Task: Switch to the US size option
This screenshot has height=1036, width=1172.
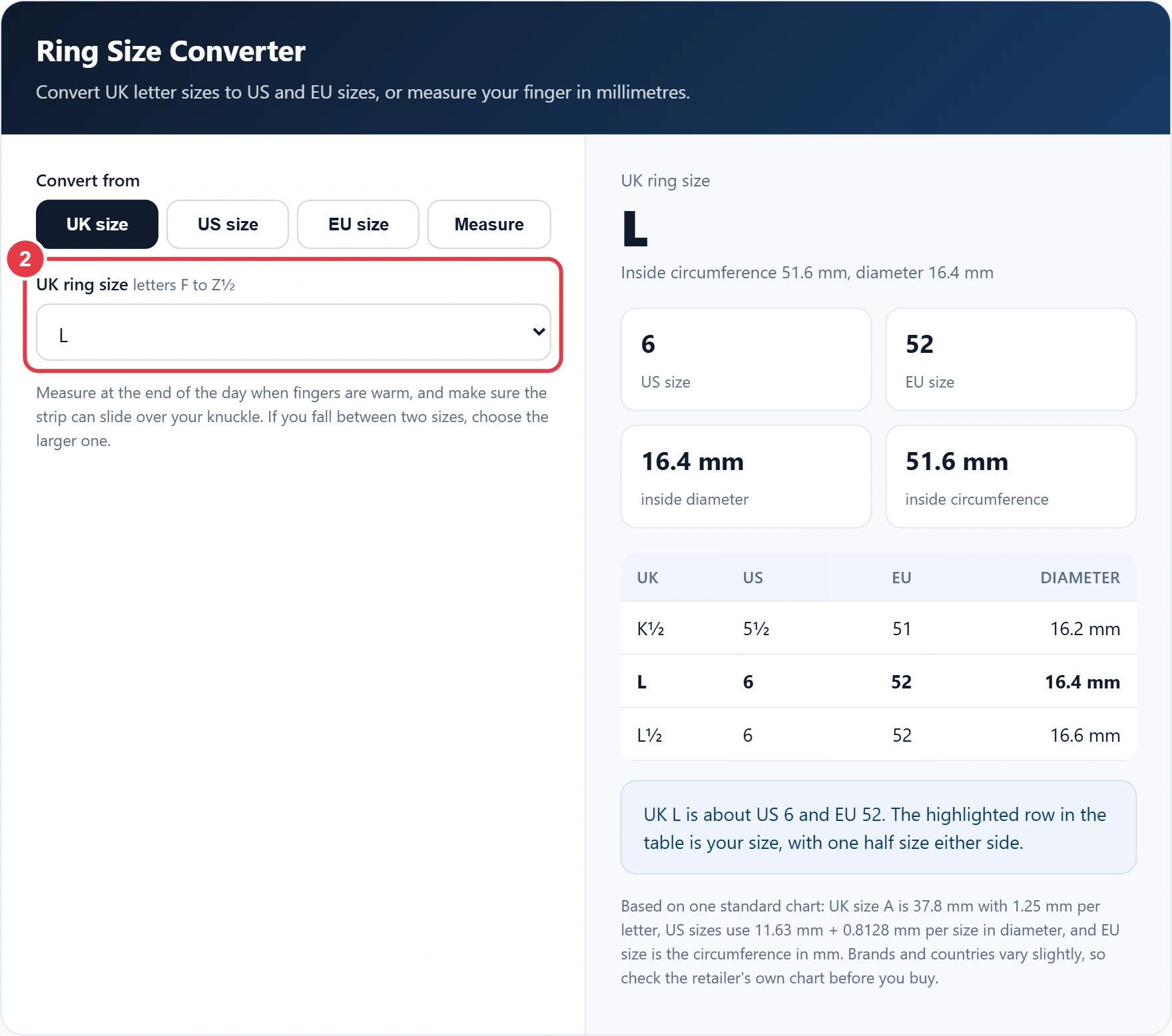Action: point(228,224)
